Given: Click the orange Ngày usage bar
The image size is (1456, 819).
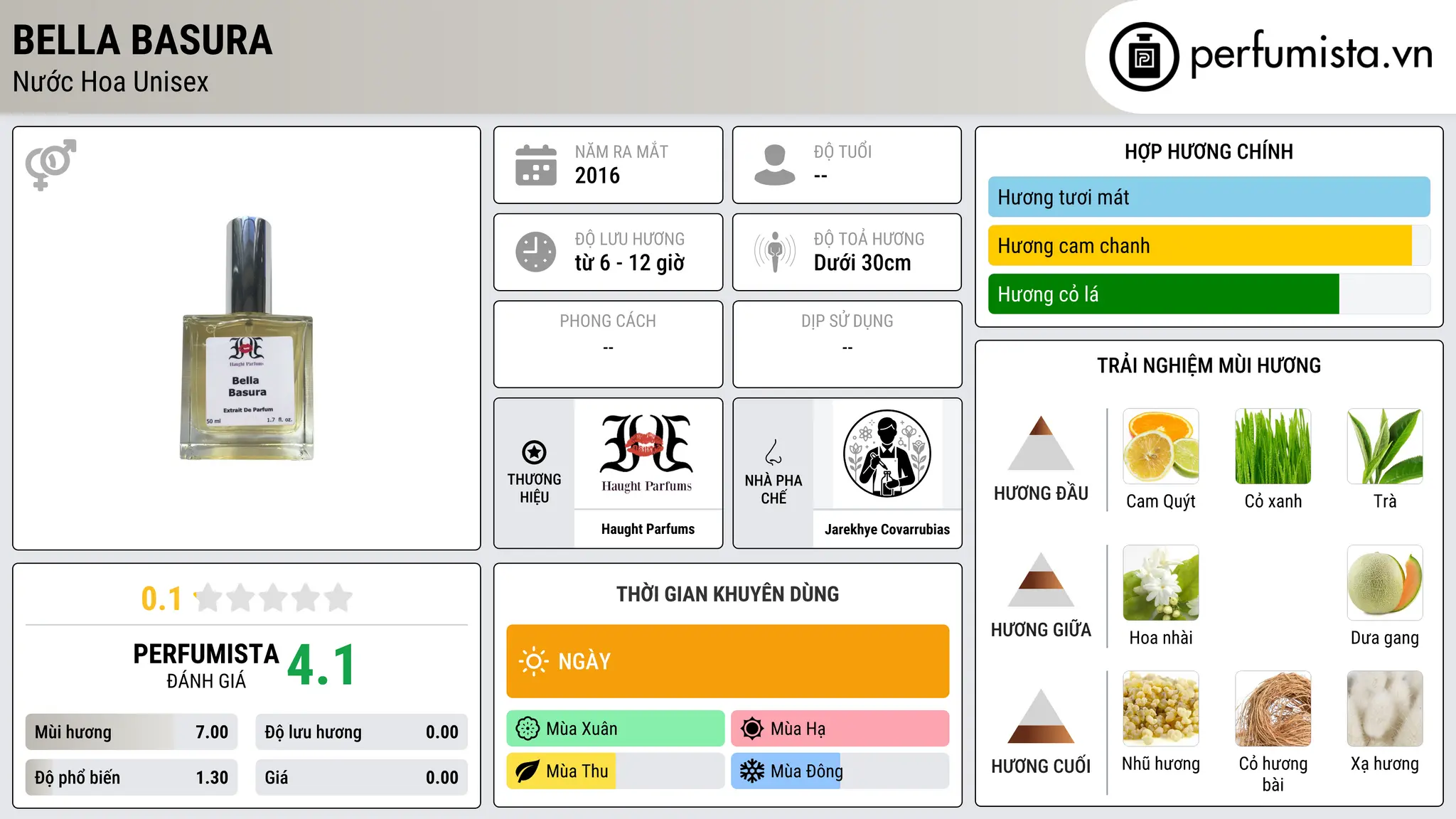Looking at the screenshot, I should 728,661.
